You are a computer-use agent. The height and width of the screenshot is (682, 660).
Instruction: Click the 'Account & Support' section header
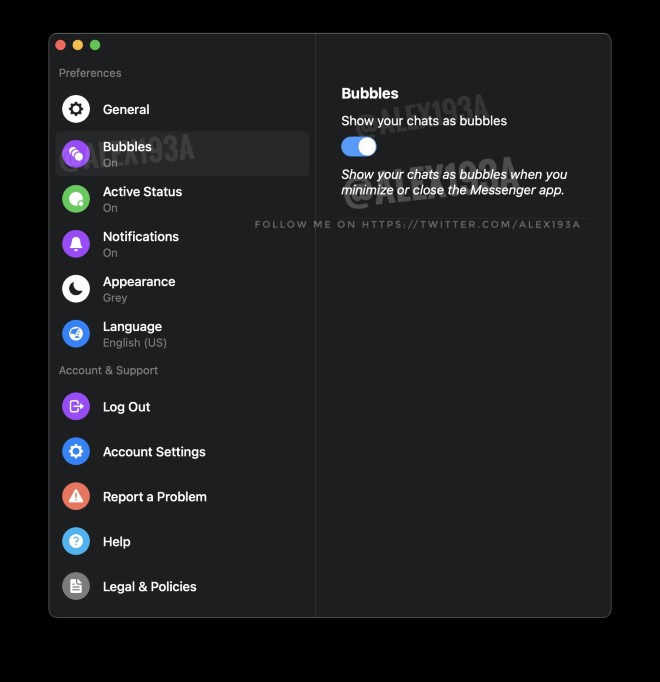click(x=108, y=370)
